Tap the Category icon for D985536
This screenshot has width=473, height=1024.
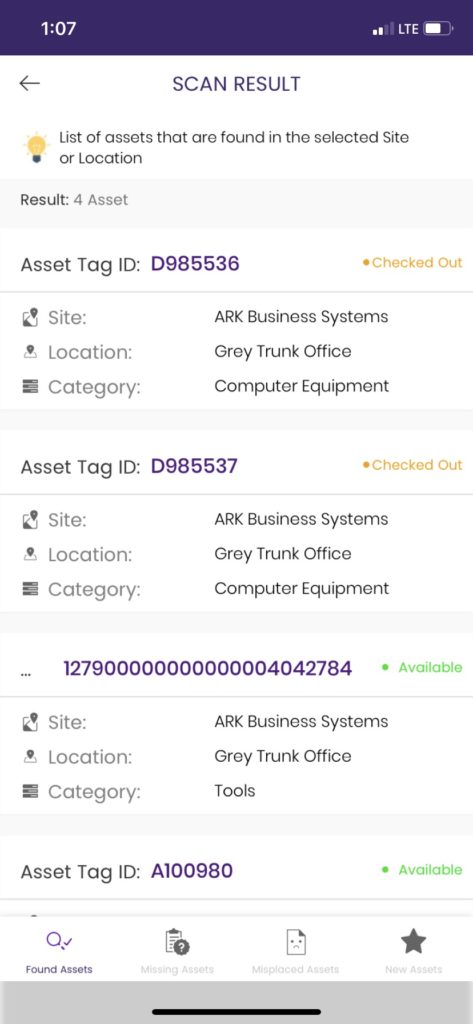pyautogui.click(x=30, y=387)
